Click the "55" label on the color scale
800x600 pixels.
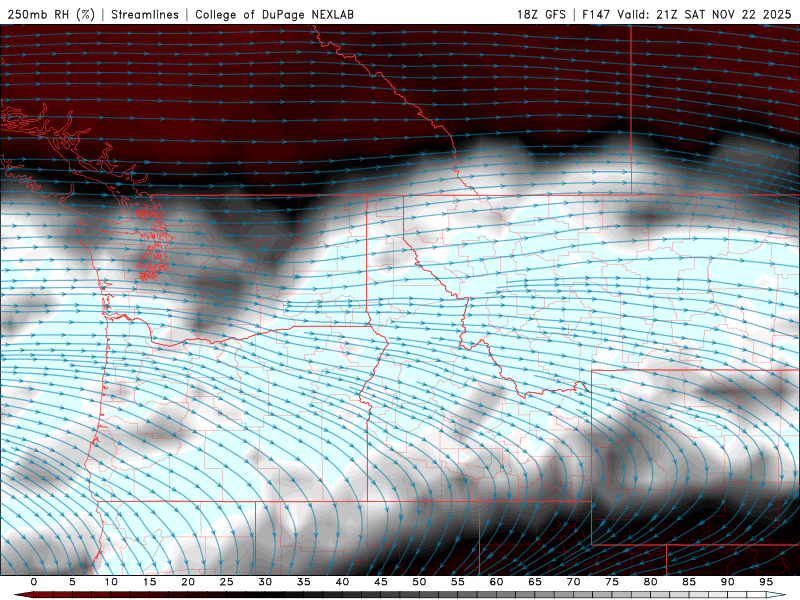458,582
